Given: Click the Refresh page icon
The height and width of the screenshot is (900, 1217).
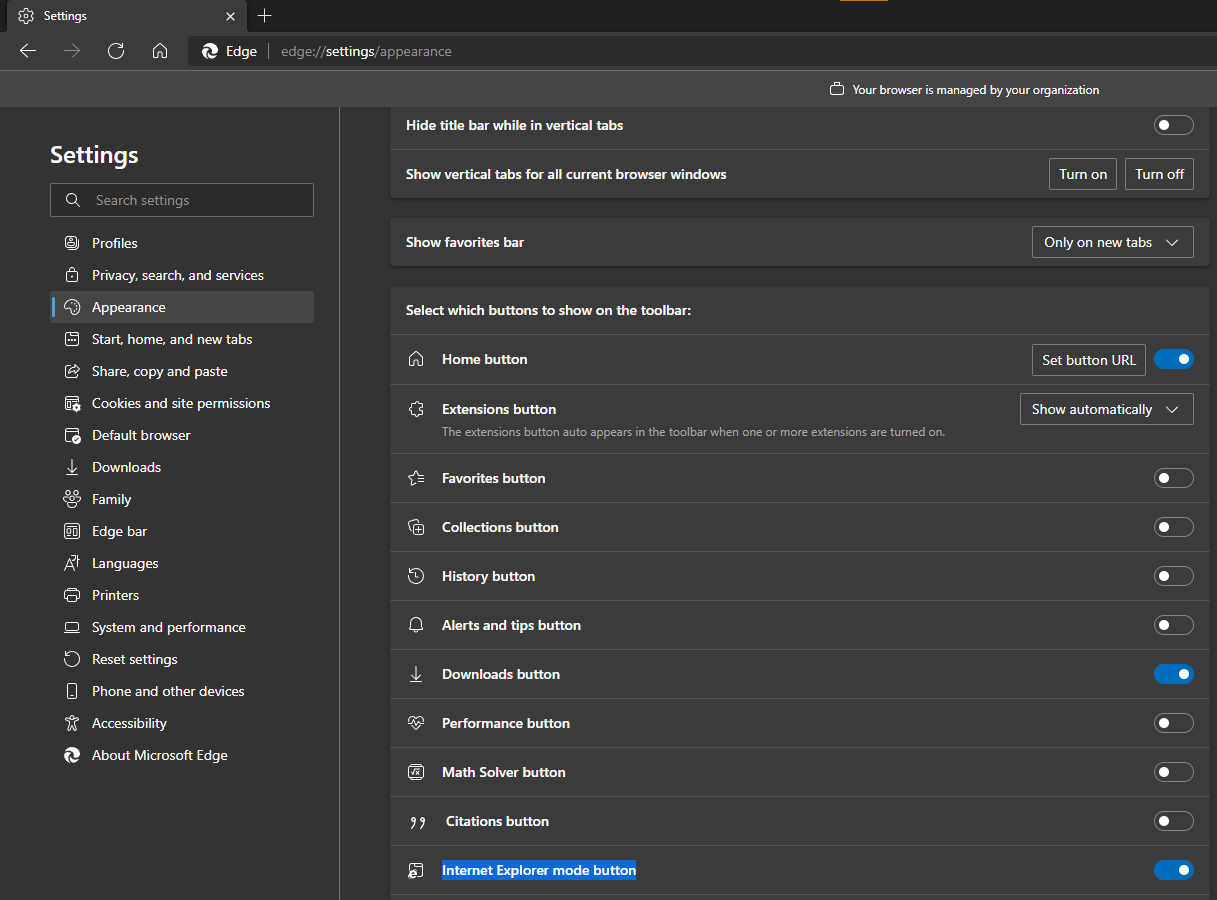Looking at the screenshot, I should click(116, 51).
